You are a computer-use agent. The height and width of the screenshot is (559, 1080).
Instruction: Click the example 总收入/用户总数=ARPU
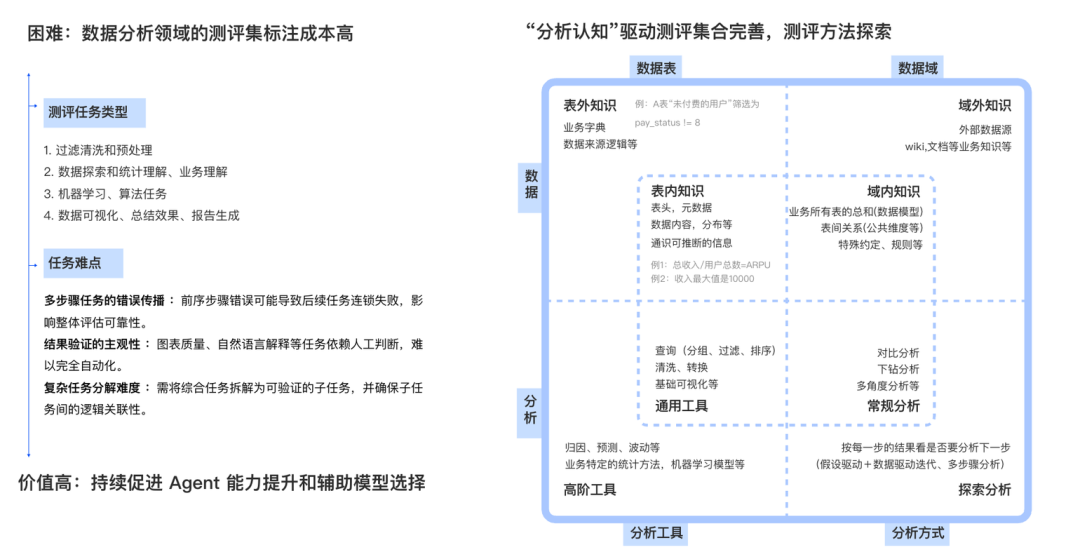[711, 265]
